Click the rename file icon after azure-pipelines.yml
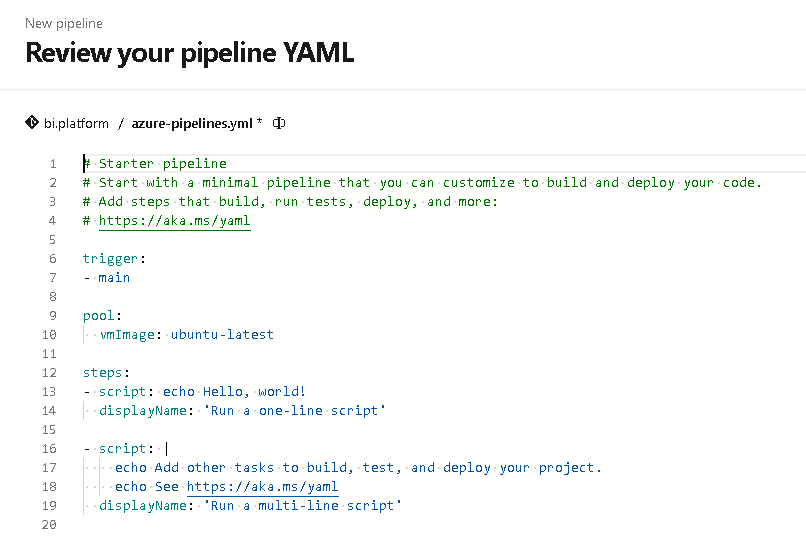This screenshot has width=806, height=554. pos(280,123)
